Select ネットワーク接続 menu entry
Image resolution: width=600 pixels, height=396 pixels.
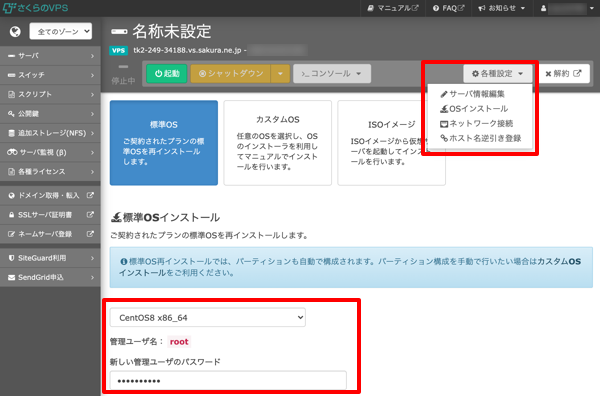pyautogui.click(x=477, y=124)
